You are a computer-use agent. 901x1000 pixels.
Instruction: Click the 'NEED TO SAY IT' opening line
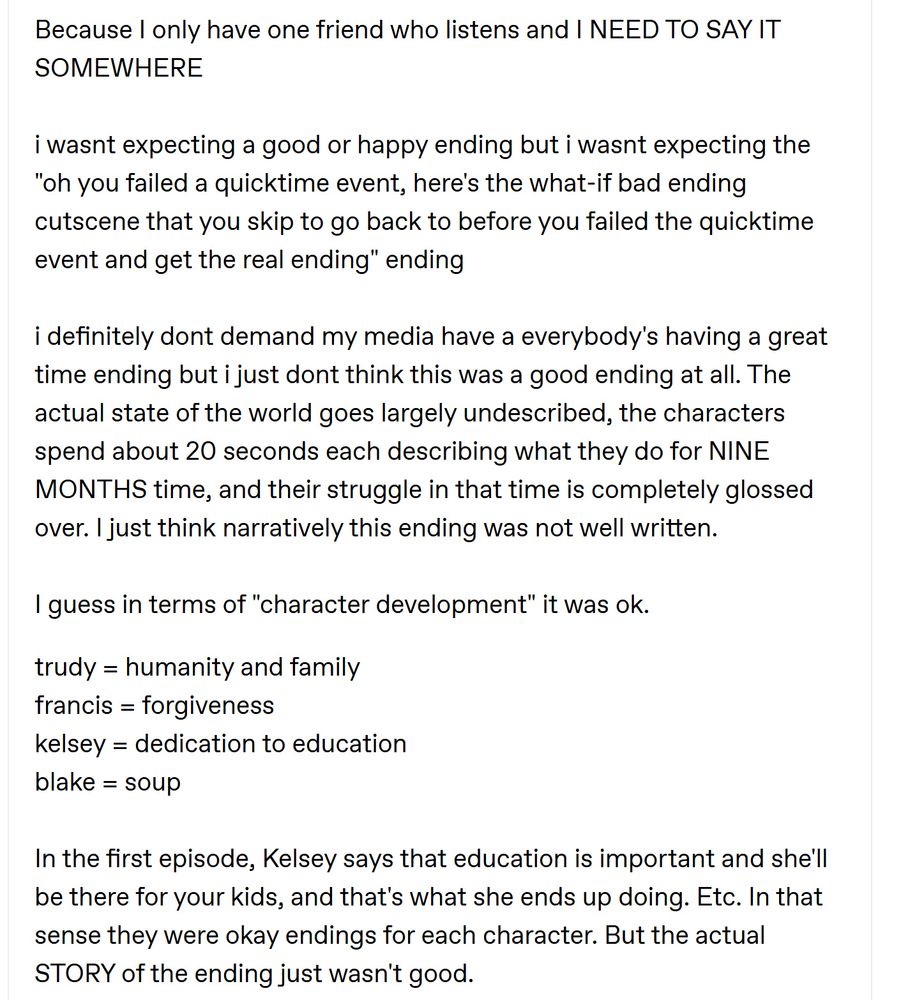(407, 30)
